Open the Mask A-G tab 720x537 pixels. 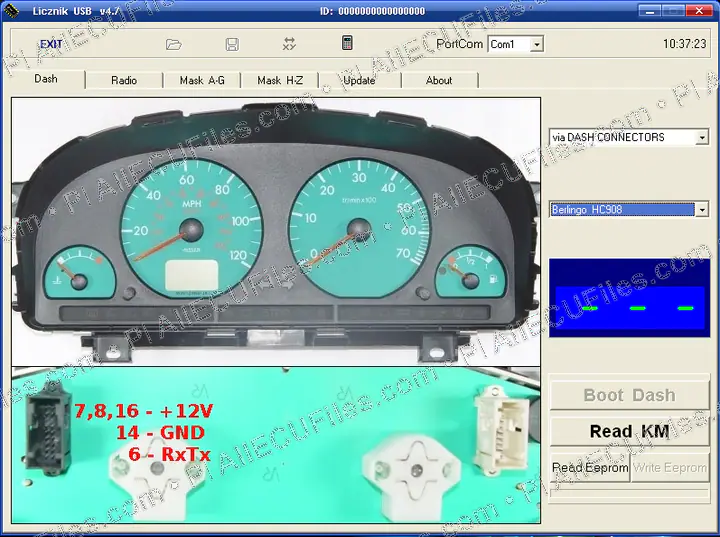202,80
